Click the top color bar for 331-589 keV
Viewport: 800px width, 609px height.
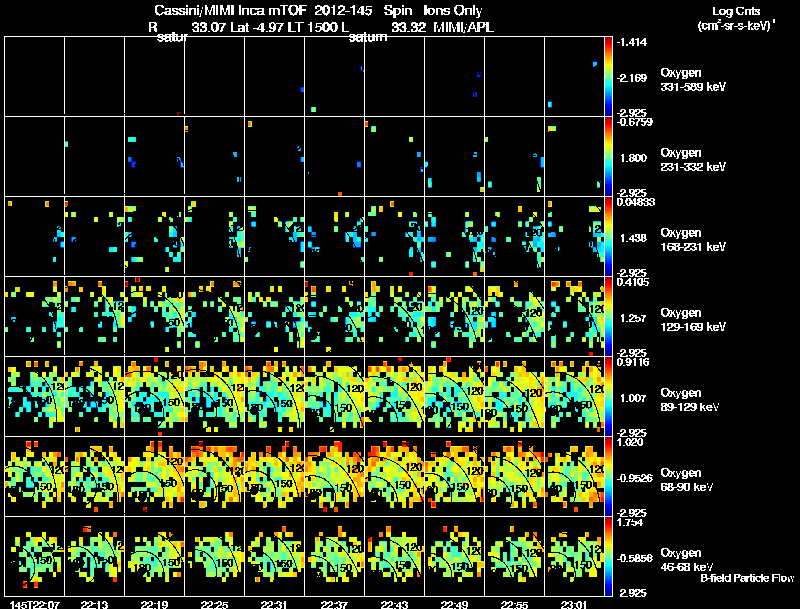click(608, 77)
